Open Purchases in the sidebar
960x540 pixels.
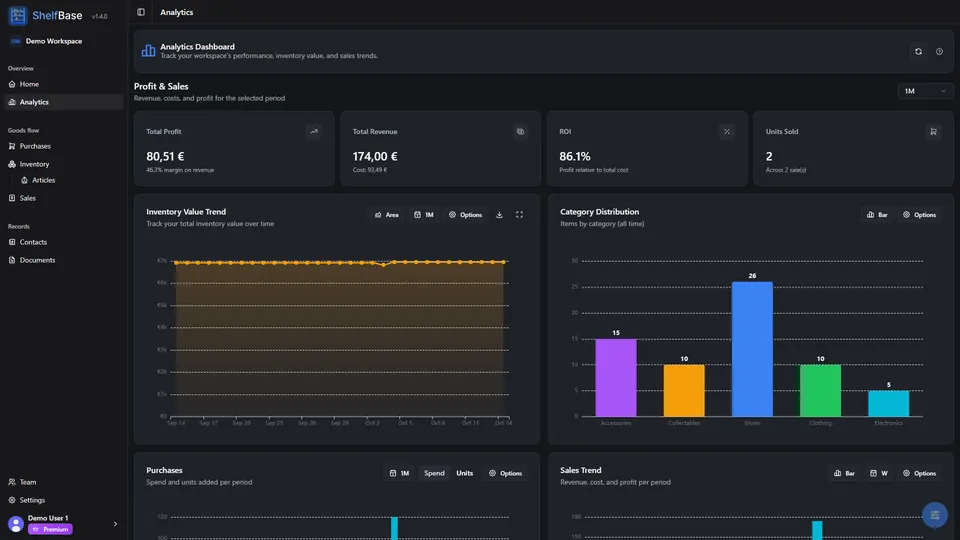[x=35, y=146]
